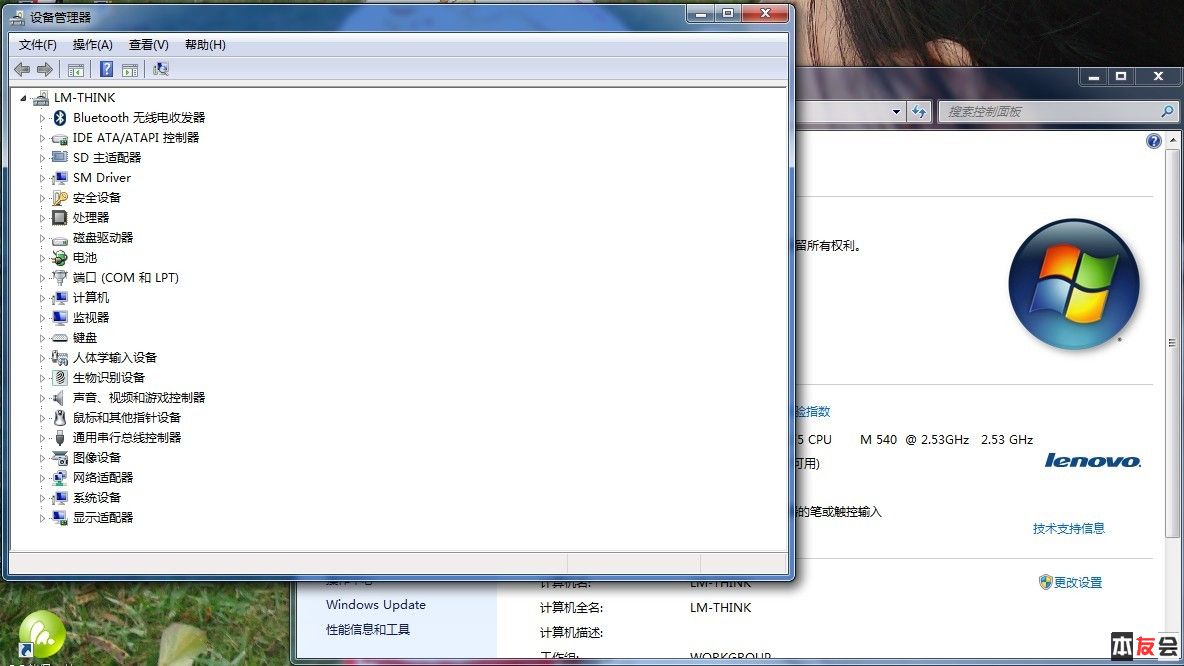Select the 监视器 monitor icon

click(60, 318)
